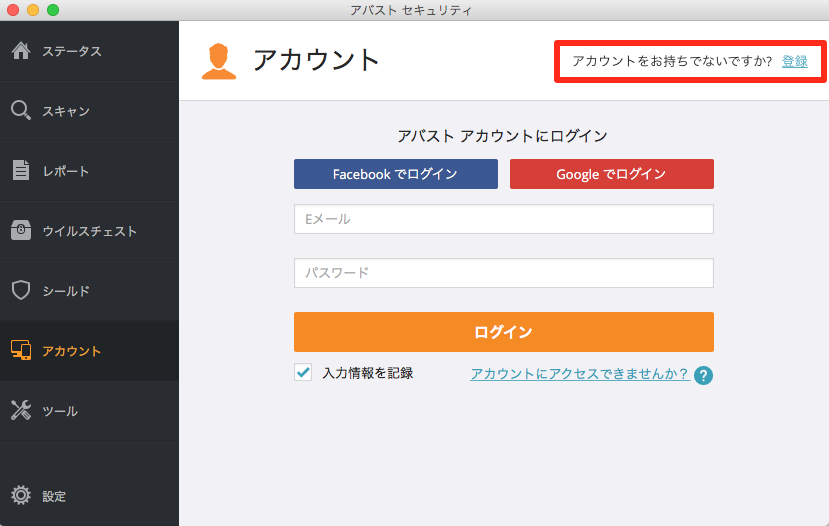Click the 登録 registration link
The width and height of the screenshot is (829, 526).
795,61
